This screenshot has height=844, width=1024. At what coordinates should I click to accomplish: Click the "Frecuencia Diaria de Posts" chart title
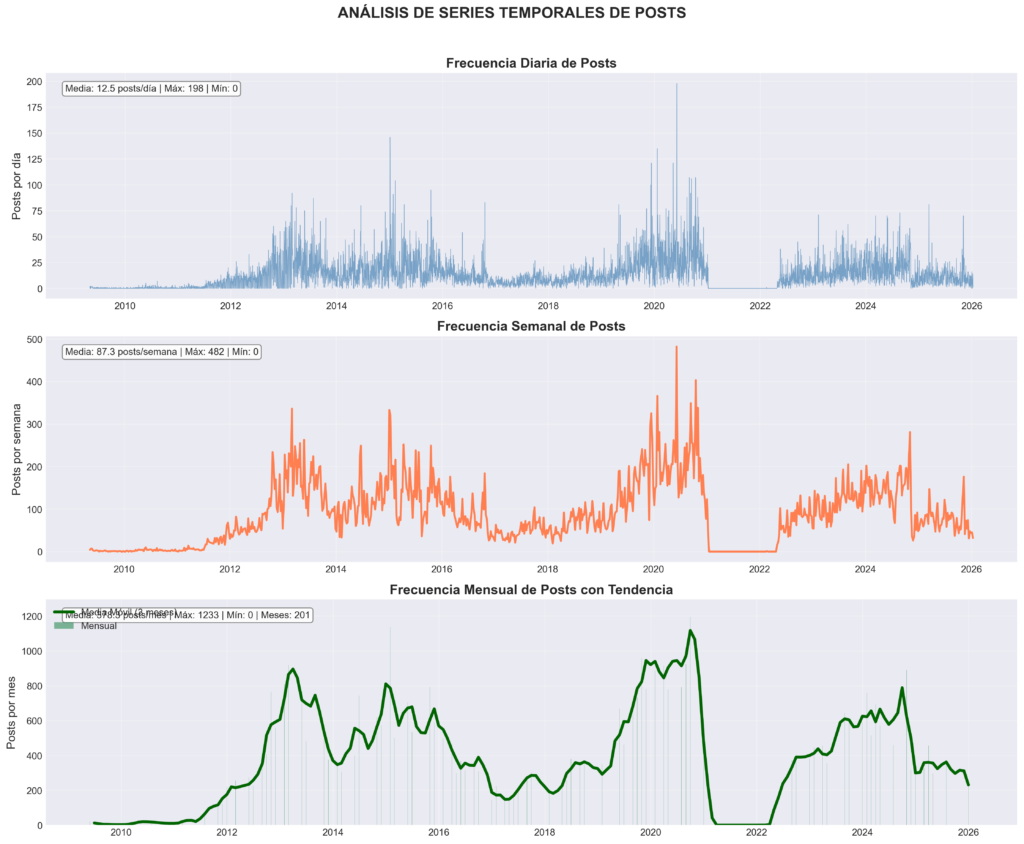point(531,63)
